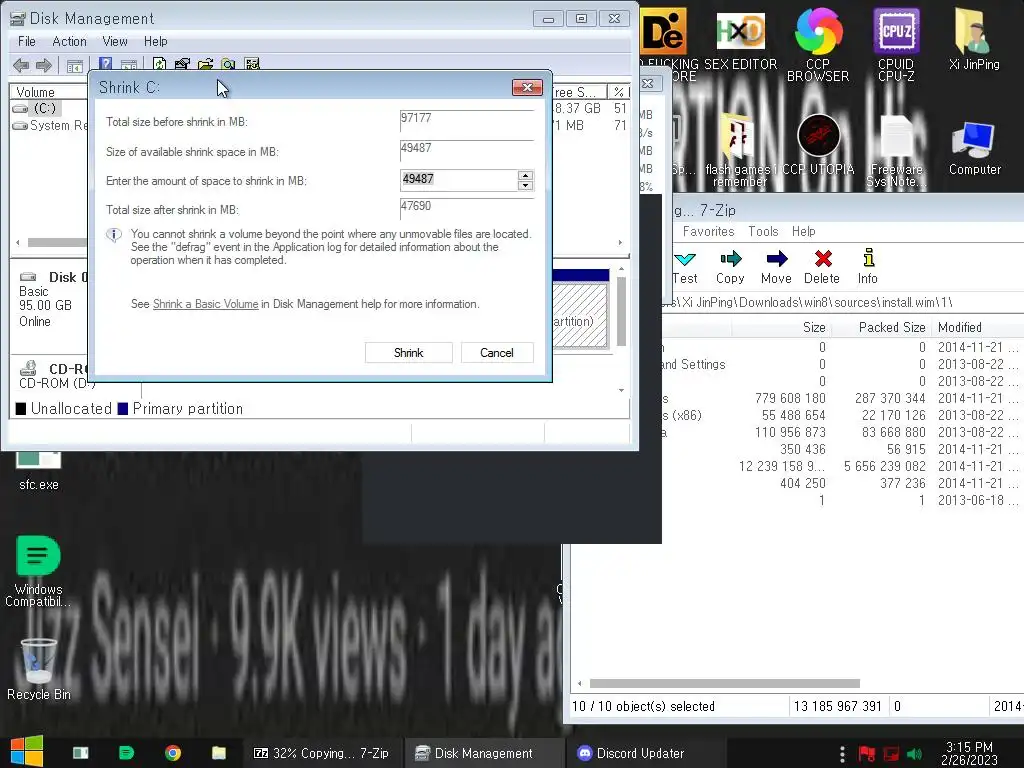
Task: Open the Windows Compatibil... desktop icon
Action: tap(39, 571)
